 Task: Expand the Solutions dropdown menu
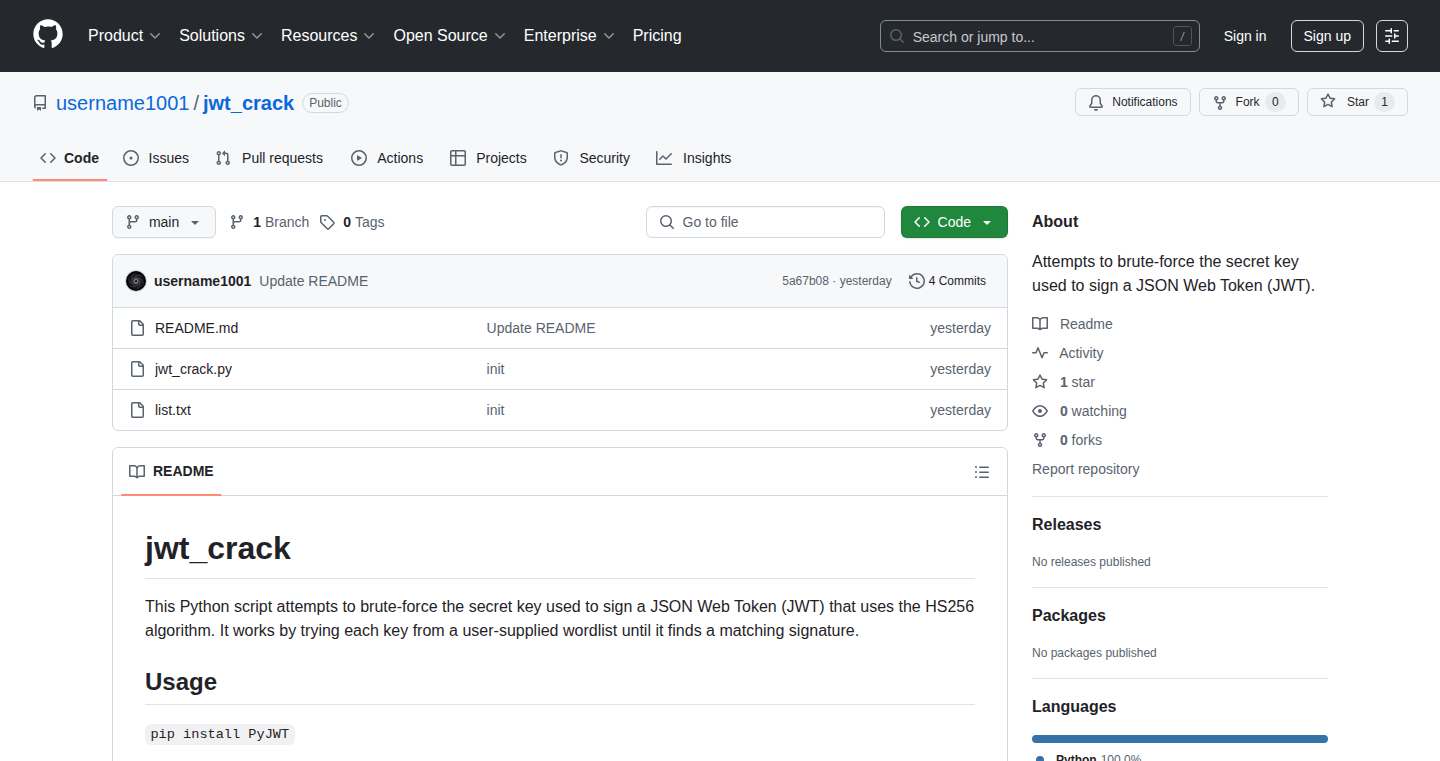(221, 36)
